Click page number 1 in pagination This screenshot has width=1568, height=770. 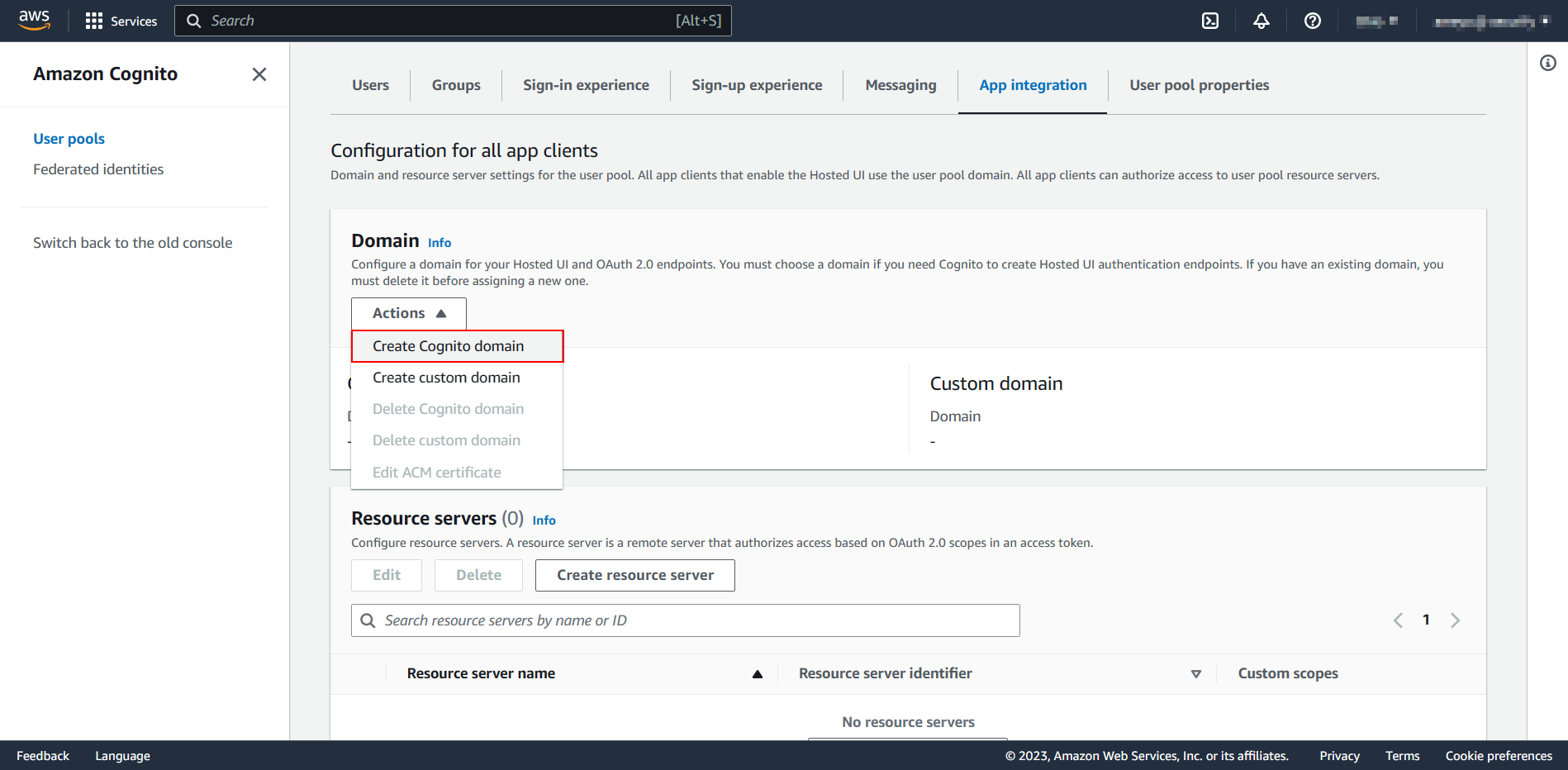coord(1426,620)
